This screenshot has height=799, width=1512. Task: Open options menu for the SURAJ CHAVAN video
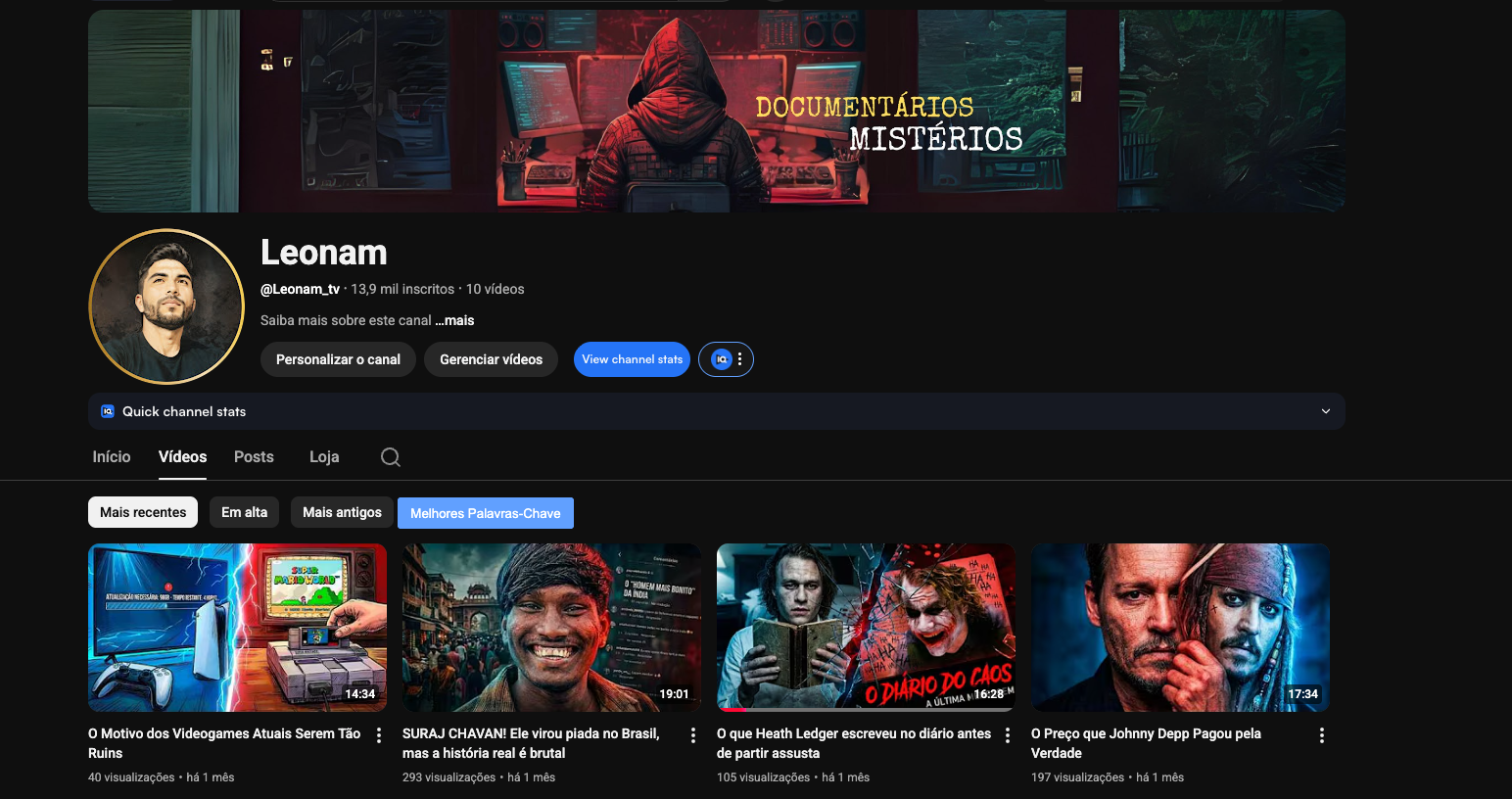(693, 735)
